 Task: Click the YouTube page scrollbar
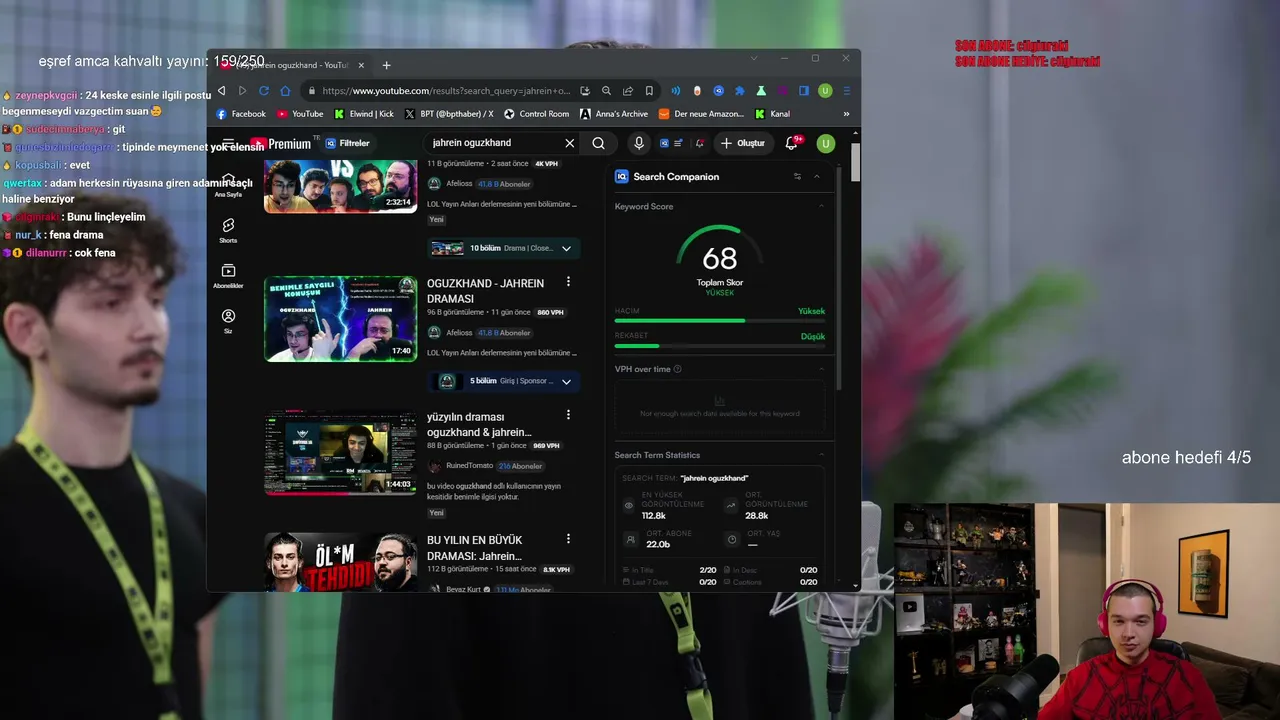(x=856, y=163)
